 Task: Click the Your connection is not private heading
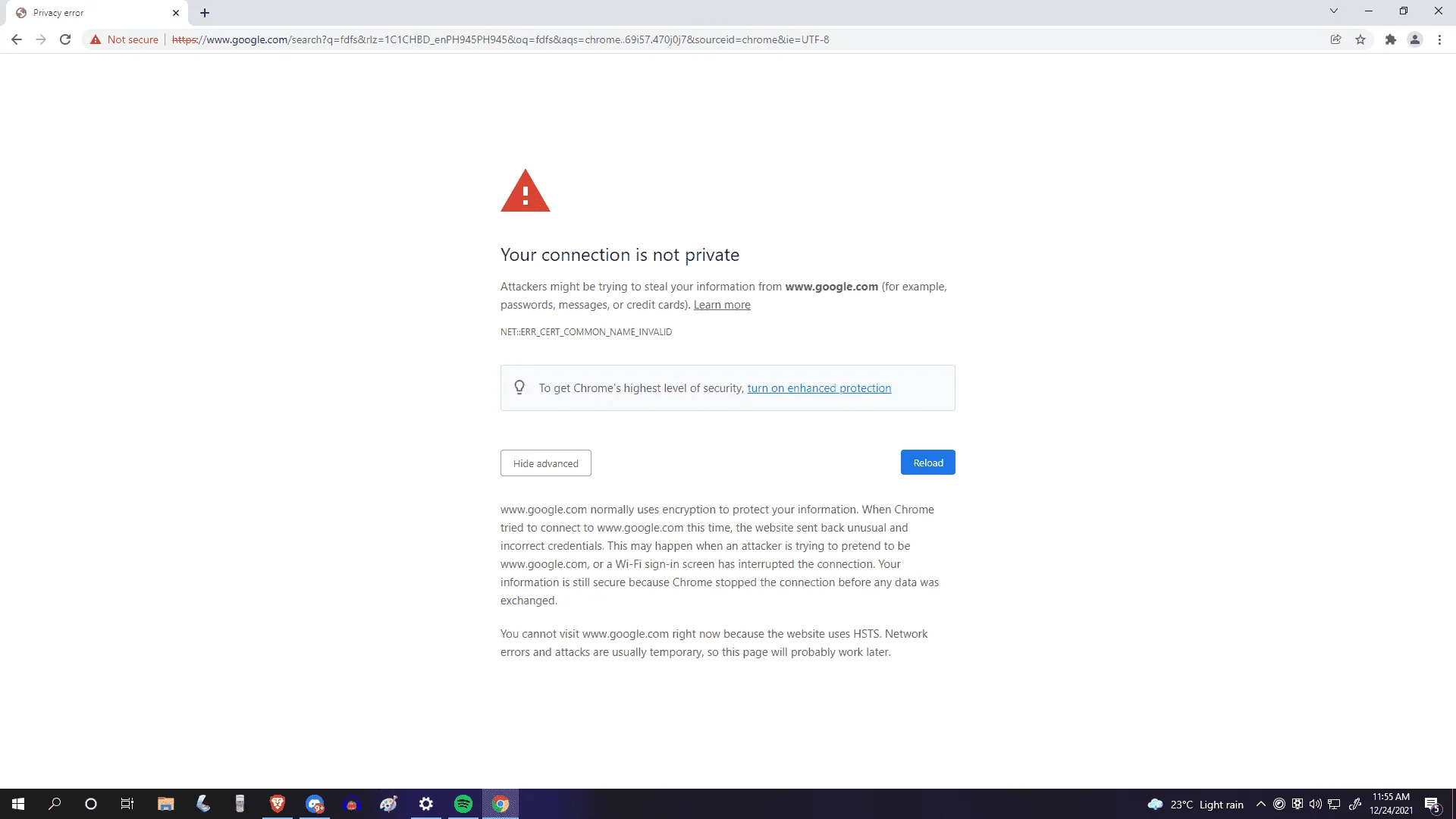click(x=620, y=255)
